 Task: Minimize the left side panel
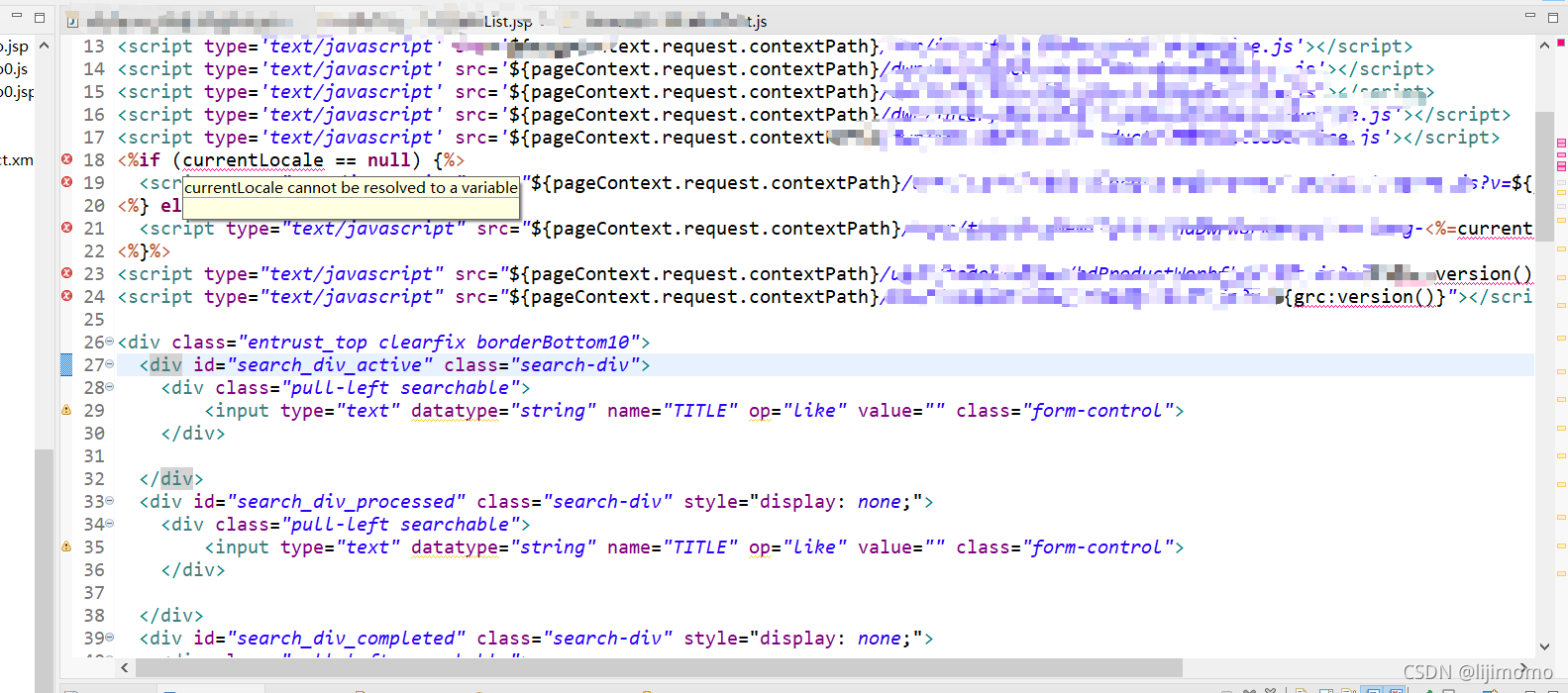point(16,16)
